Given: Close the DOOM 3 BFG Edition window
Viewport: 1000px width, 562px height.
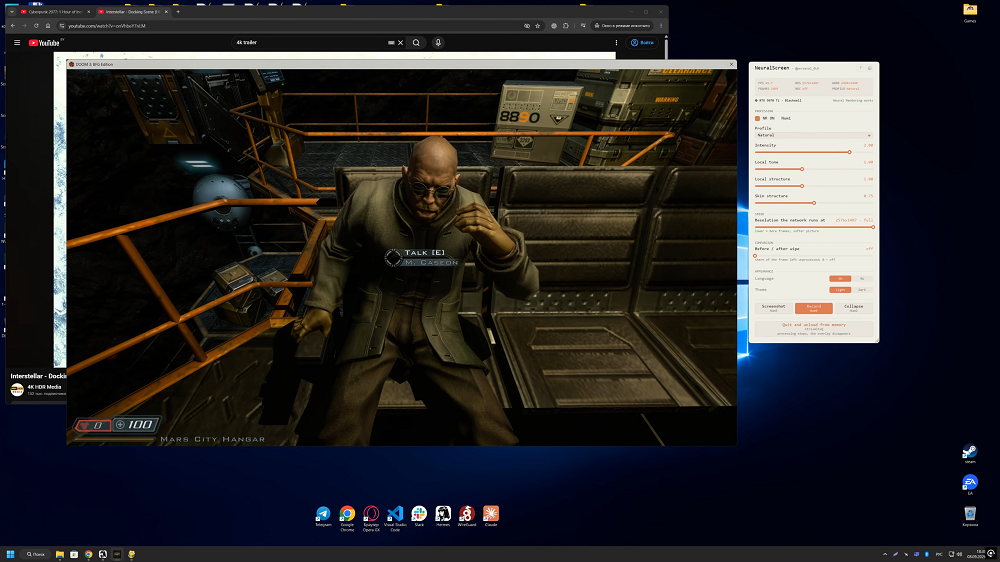Looking at the screenshot, I should [732, 64].
